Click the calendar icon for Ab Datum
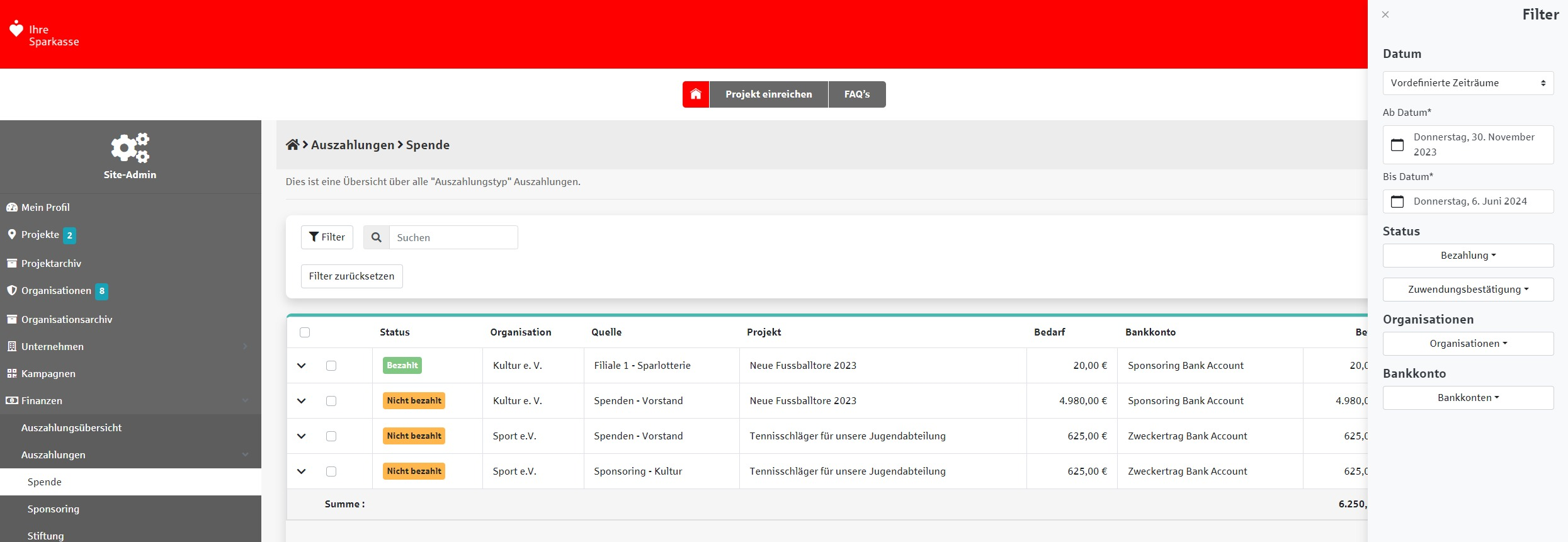Image resolution: width=1568 pixels, height=542 pixels. pyautogui.click(x=1397, y=145)
